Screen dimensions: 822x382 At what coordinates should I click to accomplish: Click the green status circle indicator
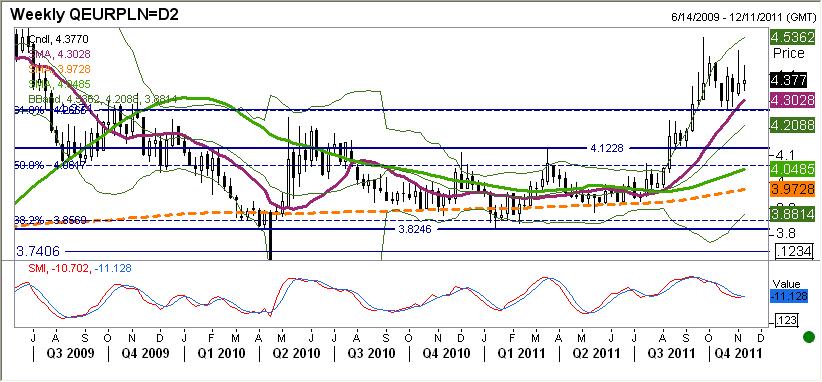point(809,337)
